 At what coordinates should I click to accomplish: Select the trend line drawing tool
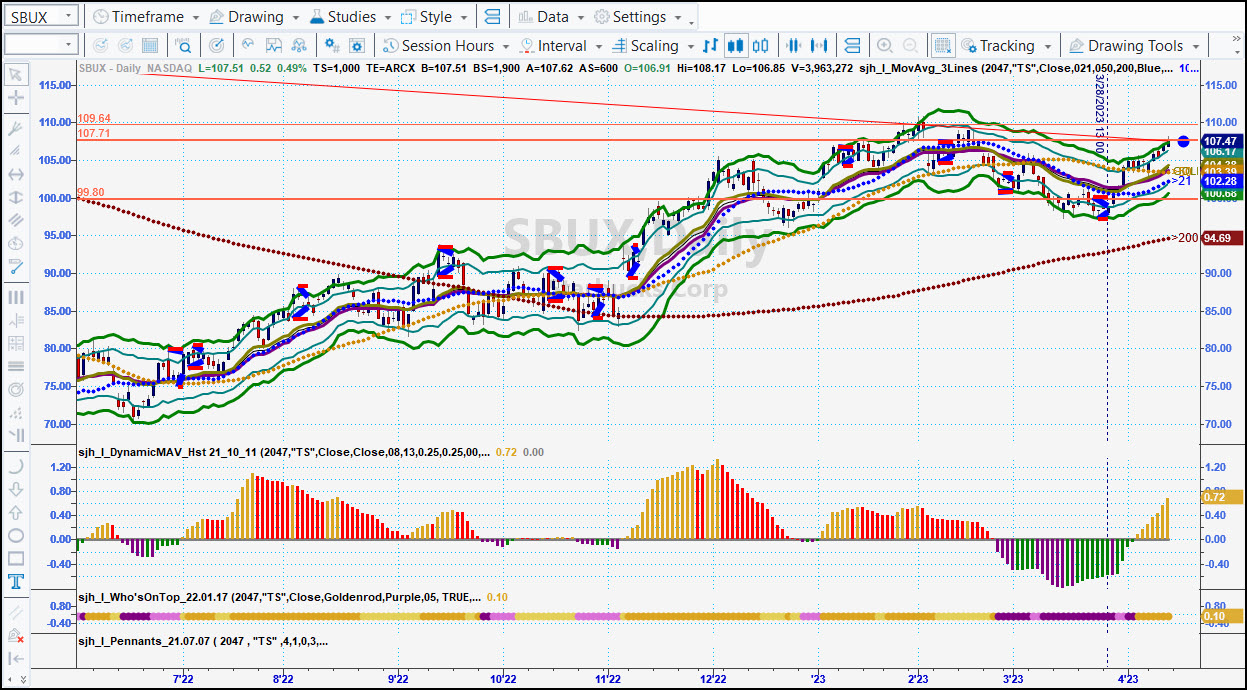pos(16,266)
